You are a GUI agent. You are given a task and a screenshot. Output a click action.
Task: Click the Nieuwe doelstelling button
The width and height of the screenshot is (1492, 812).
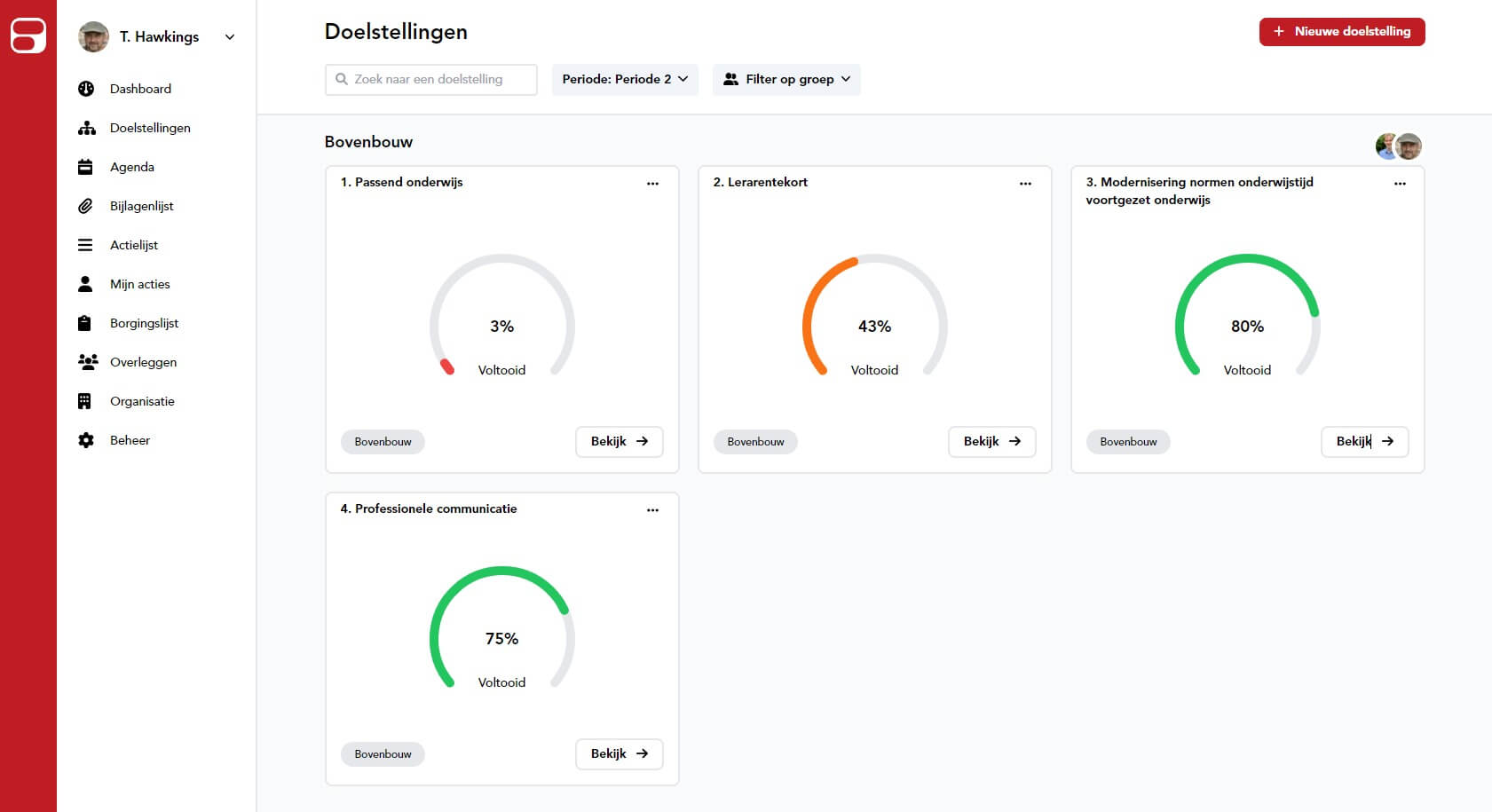1341,32
